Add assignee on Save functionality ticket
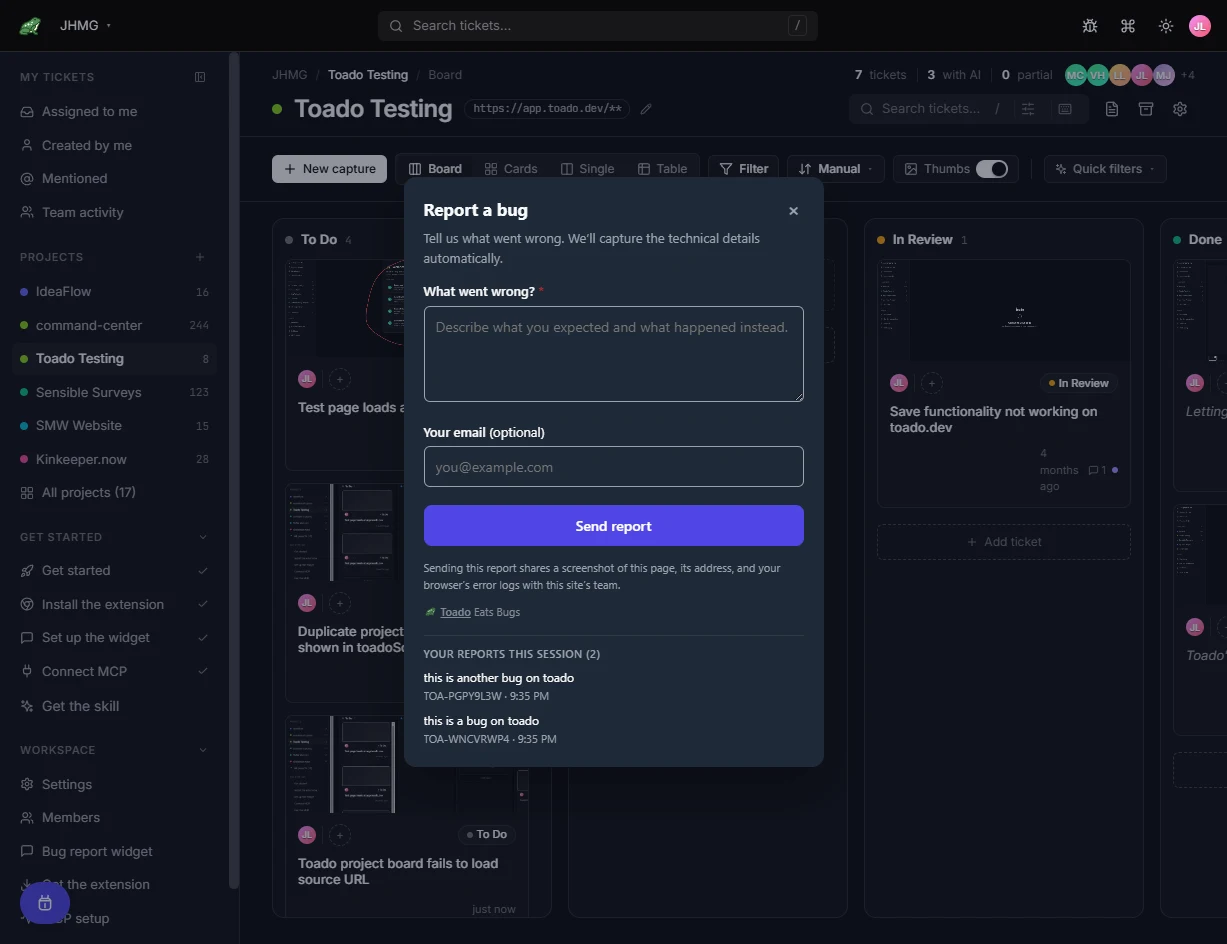Image resolution: width=1227 pixels, height=944 pixels. tap(931, 383)
